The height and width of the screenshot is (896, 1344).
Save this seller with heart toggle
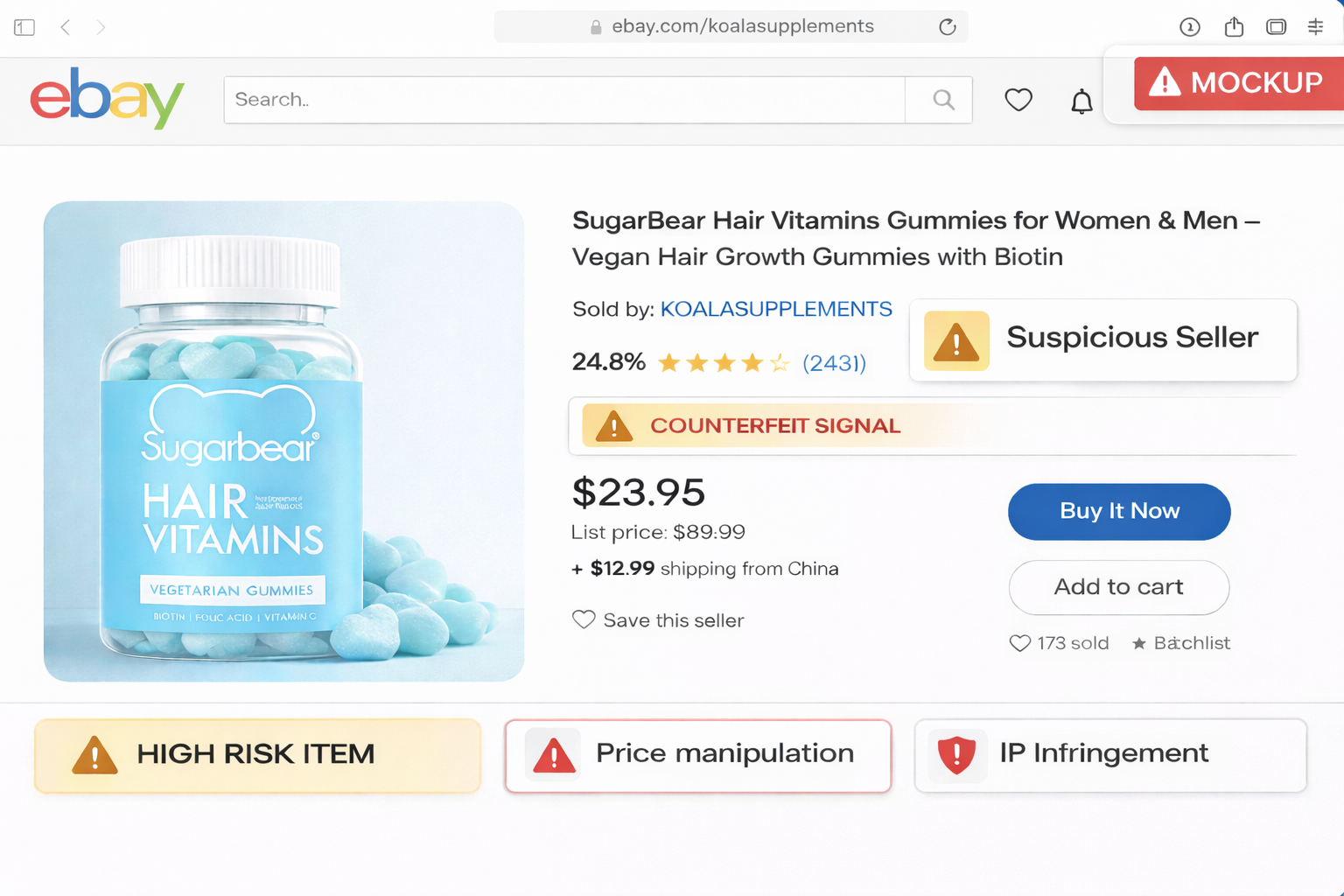584,619
